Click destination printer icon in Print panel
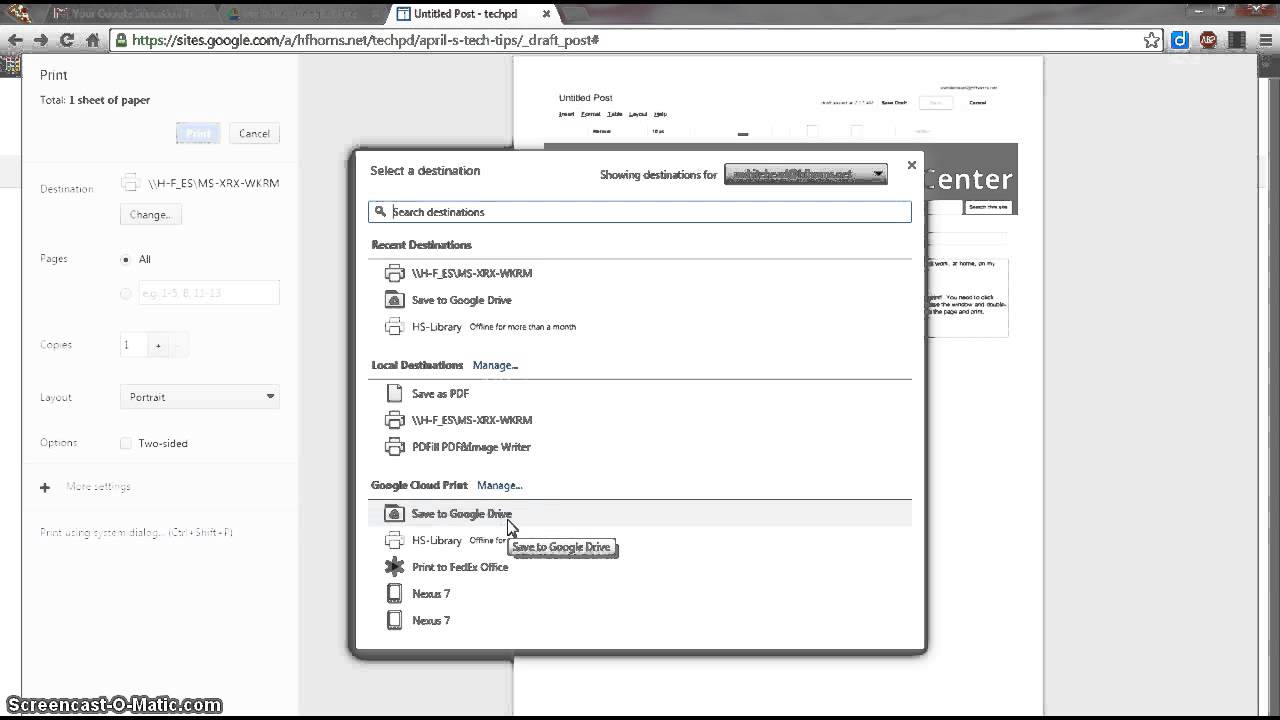 point(130,183)
